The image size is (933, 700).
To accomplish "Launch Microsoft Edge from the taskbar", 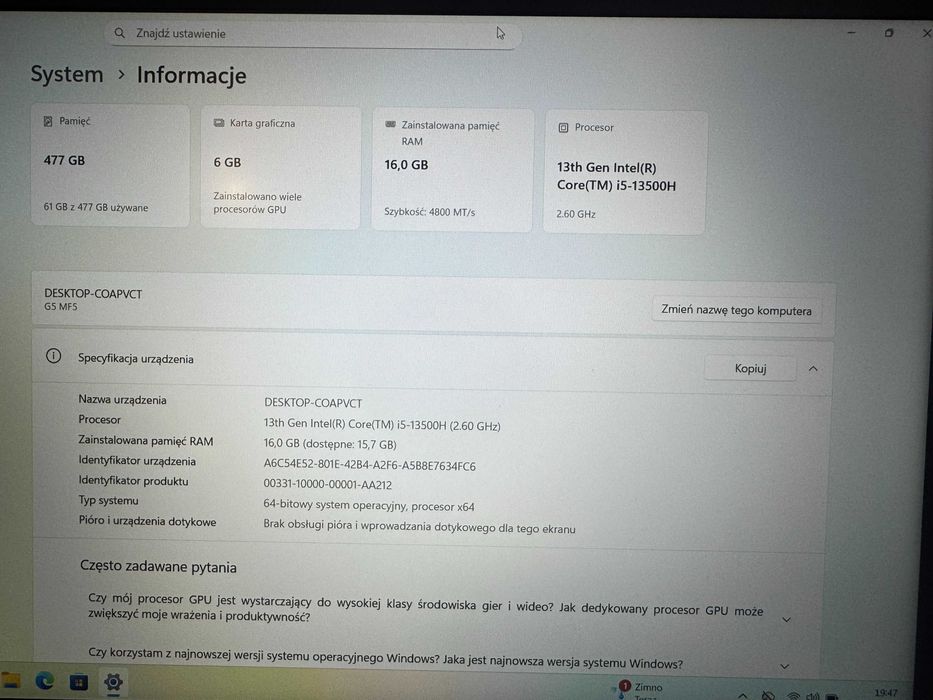I will click(x=45, y=681).
